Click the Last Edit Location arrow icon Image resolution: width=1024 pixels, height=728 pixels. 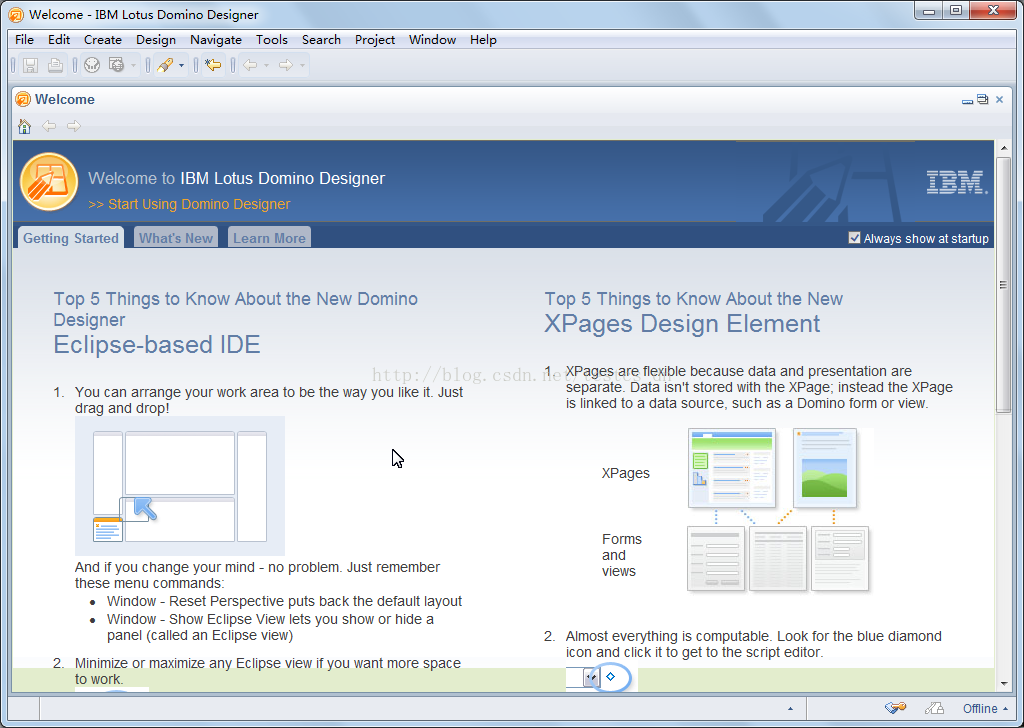(213, 65)
